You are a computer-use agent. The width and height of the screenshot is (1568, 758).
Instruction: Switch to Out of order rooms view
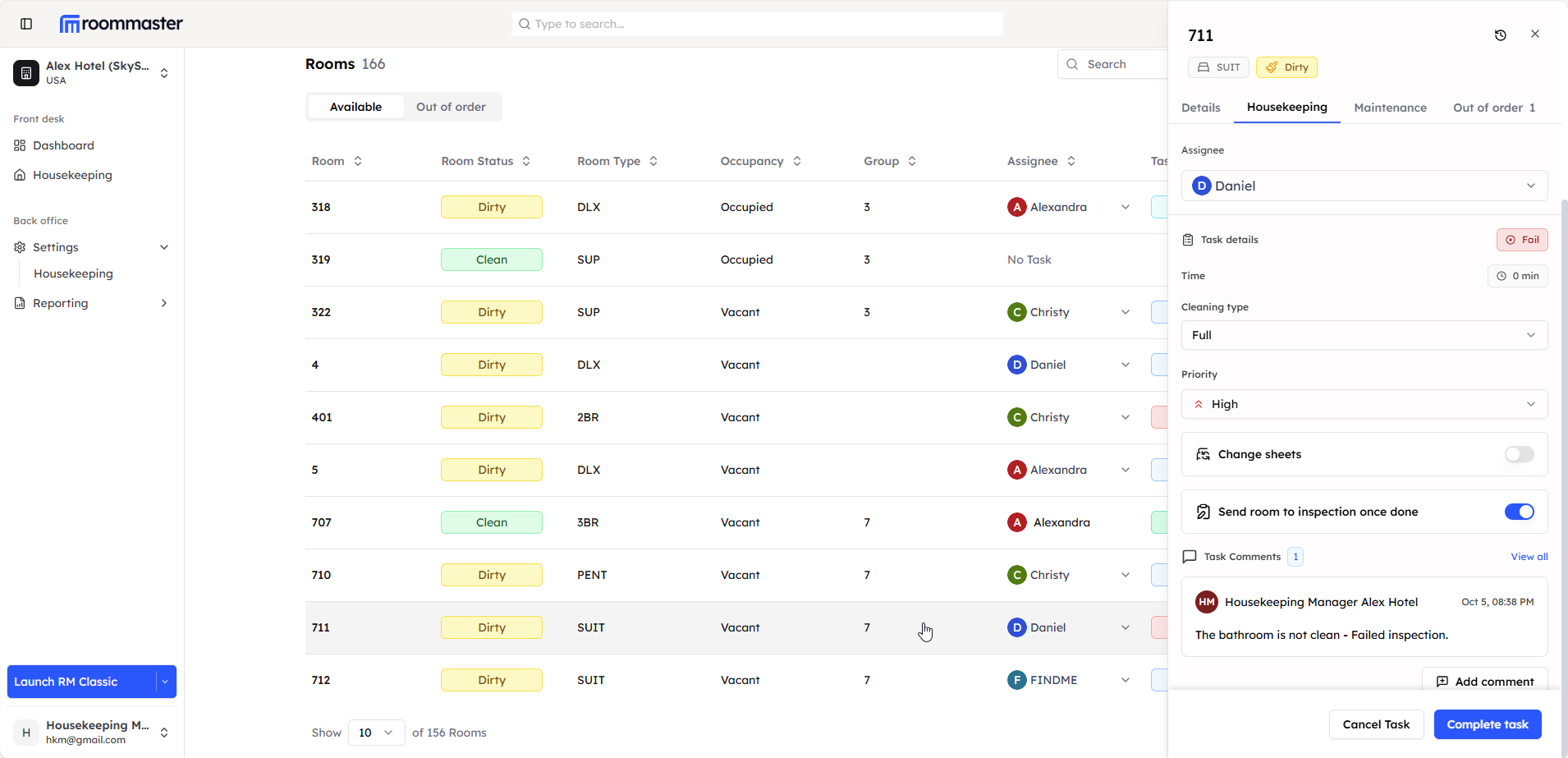pyautogui.click(x=451, y=107)
